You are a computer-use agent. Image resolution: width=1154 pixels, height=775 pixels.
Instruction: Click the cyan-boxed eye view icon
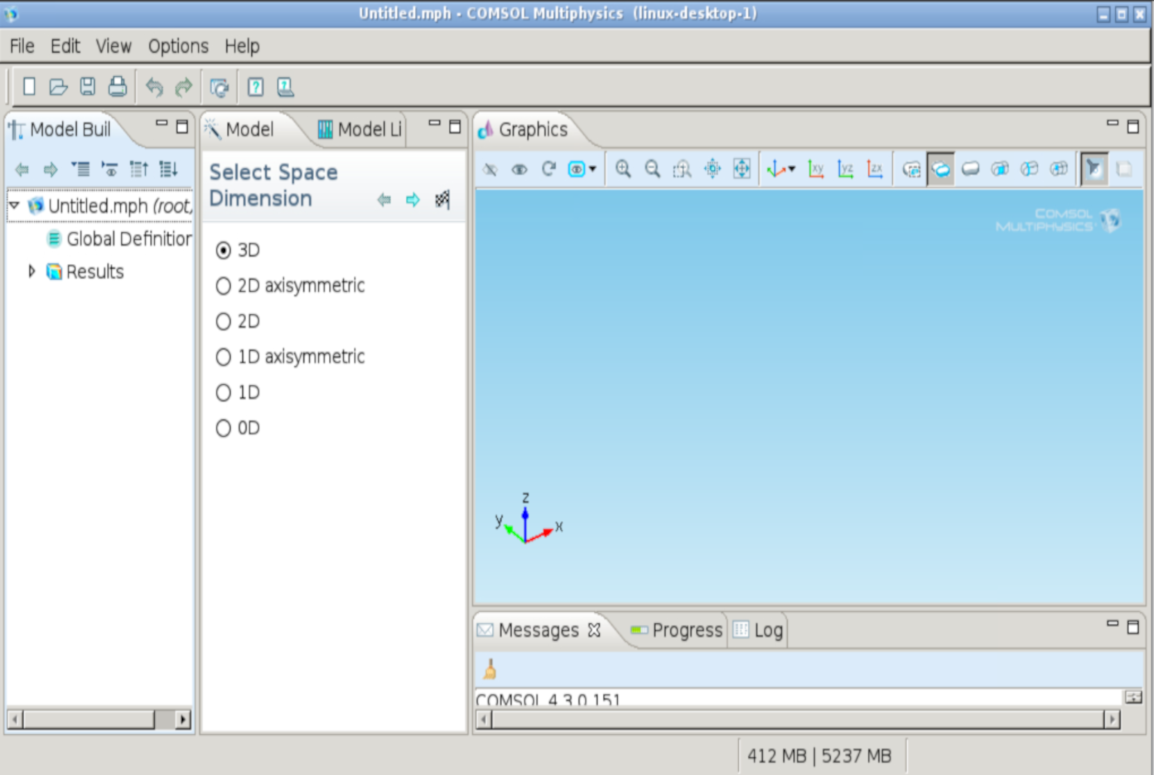click(576, 169)
